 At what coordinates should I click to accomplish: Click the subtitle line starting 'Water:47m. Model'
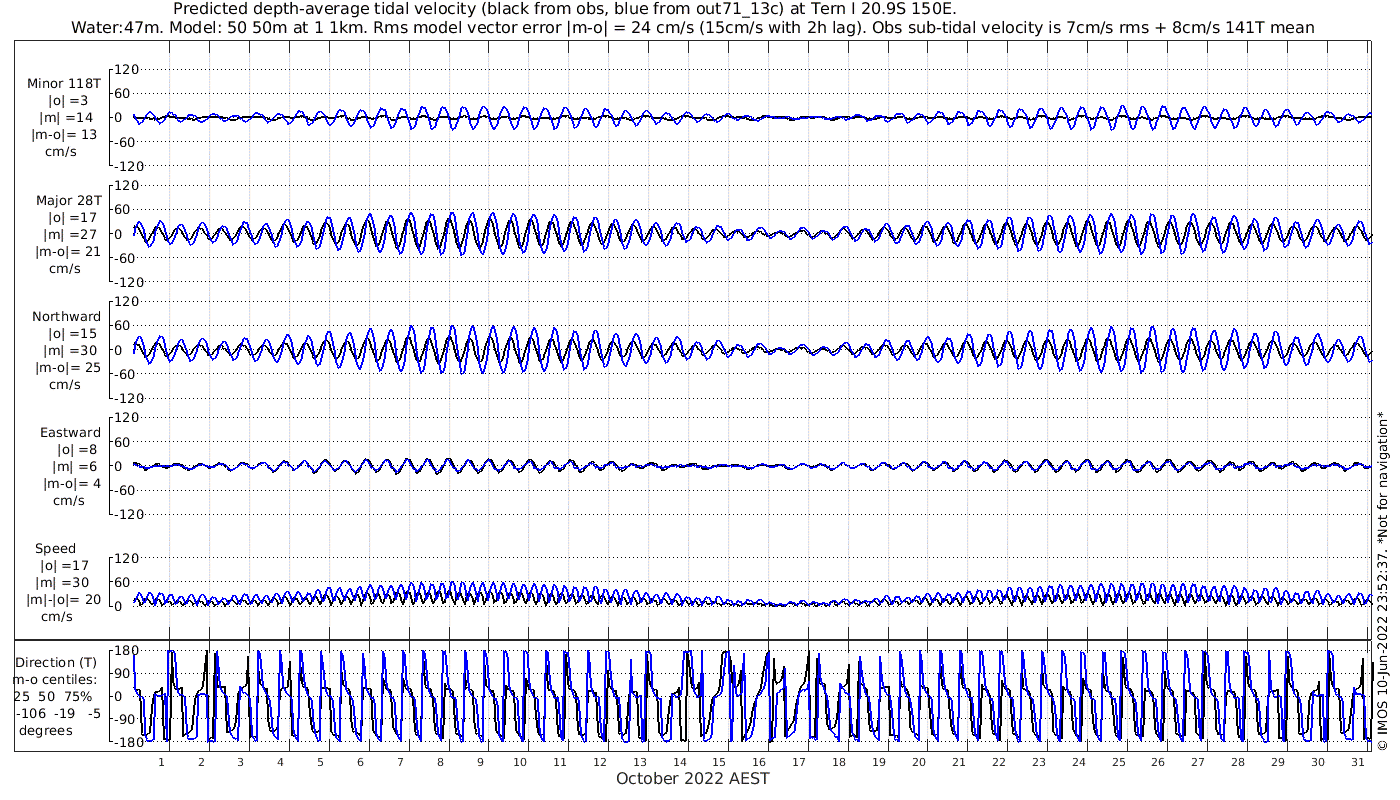[693, 28]
